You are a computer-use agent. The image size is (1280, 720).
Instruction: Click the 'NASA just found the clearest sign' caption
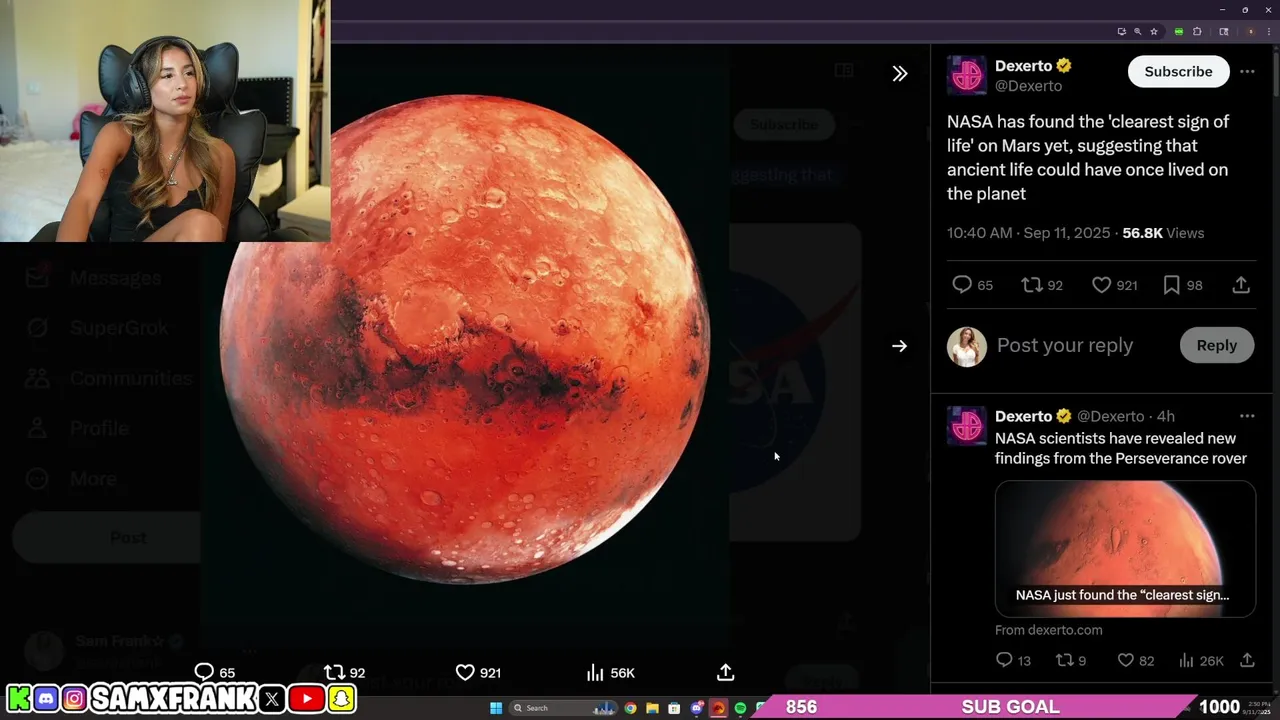click(1122, 595)
